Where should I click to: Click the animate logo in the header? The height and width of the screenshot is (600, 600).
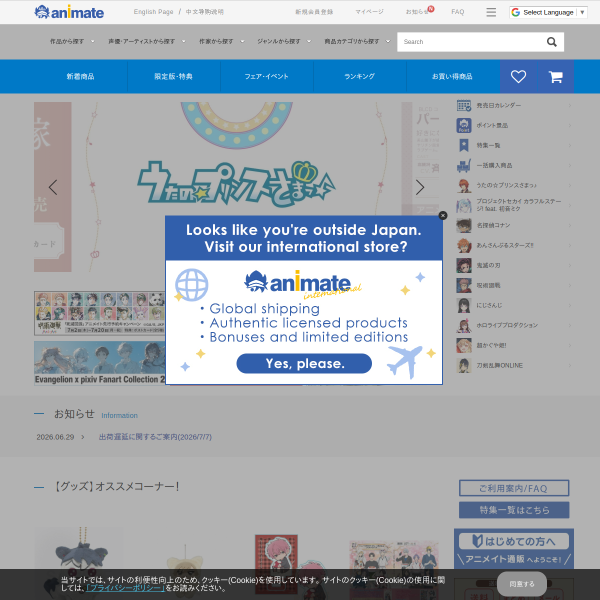[x=69, y=12]
